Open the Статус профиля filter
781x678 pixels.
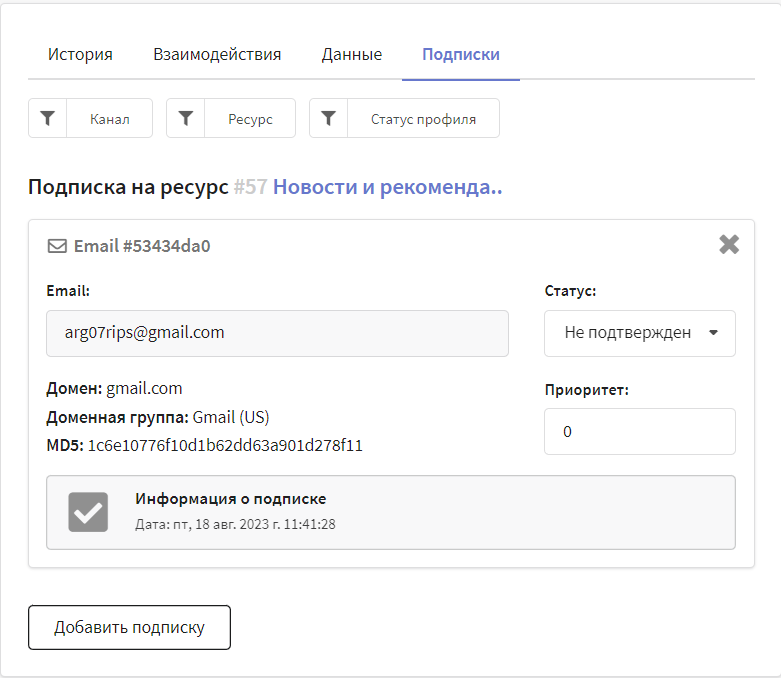tap(423, 118)
